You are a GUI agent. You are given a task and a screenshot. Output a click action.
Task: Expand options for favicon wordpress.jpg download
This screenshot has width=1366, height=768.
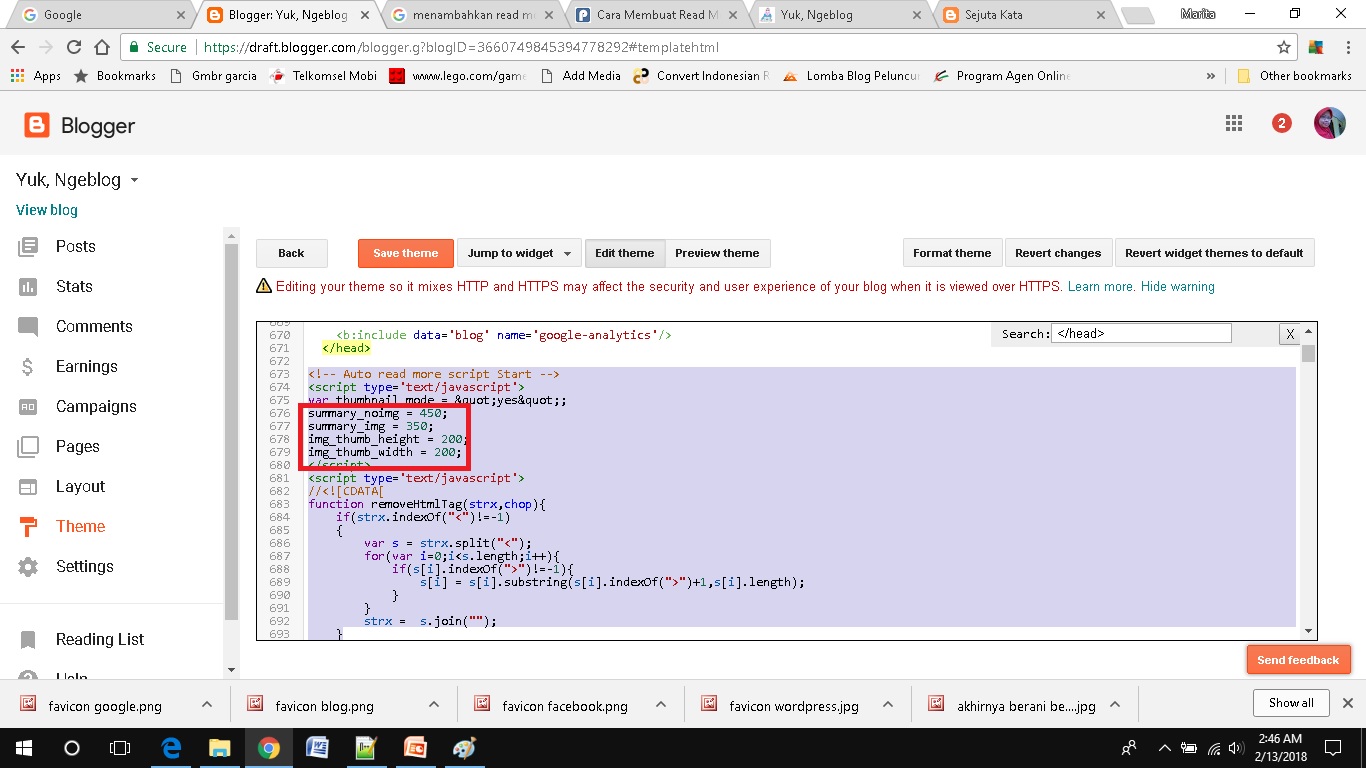click(888, 704)
